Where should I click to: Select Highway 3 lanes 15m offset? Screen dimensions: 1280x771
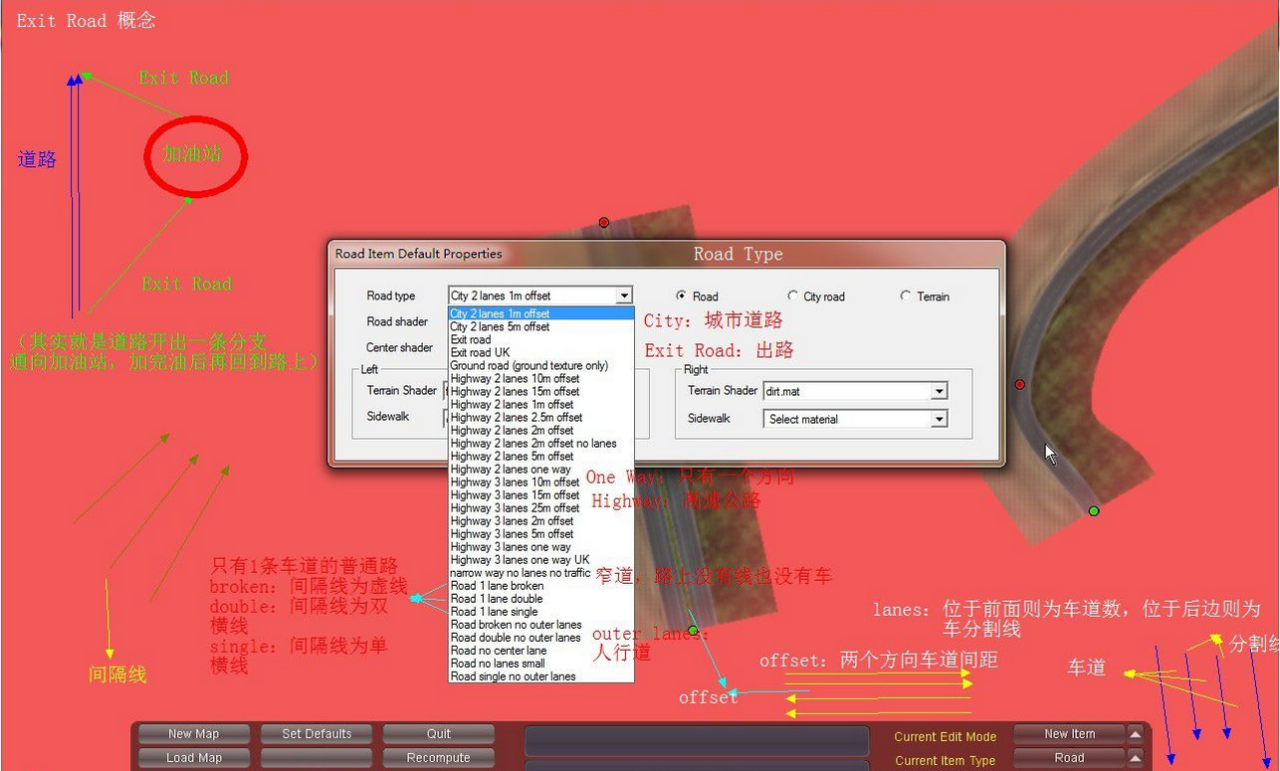(x=541, y=495)
